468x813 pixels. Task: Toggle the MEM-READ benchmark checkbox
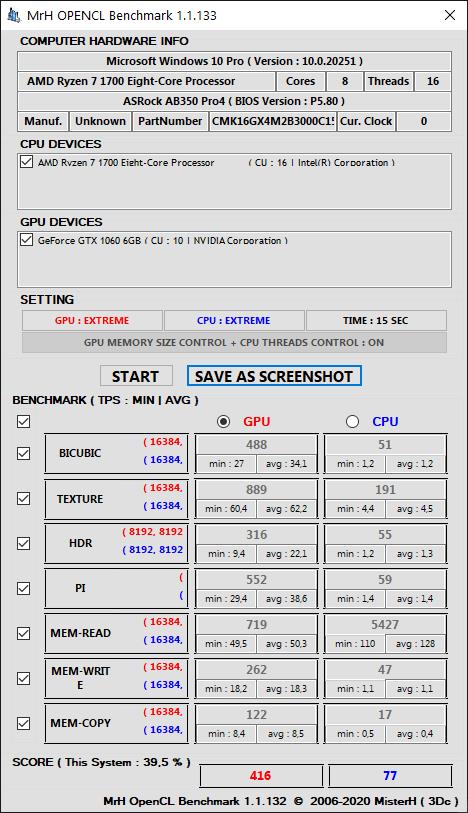pyautogui.click(x=23, y=633)
